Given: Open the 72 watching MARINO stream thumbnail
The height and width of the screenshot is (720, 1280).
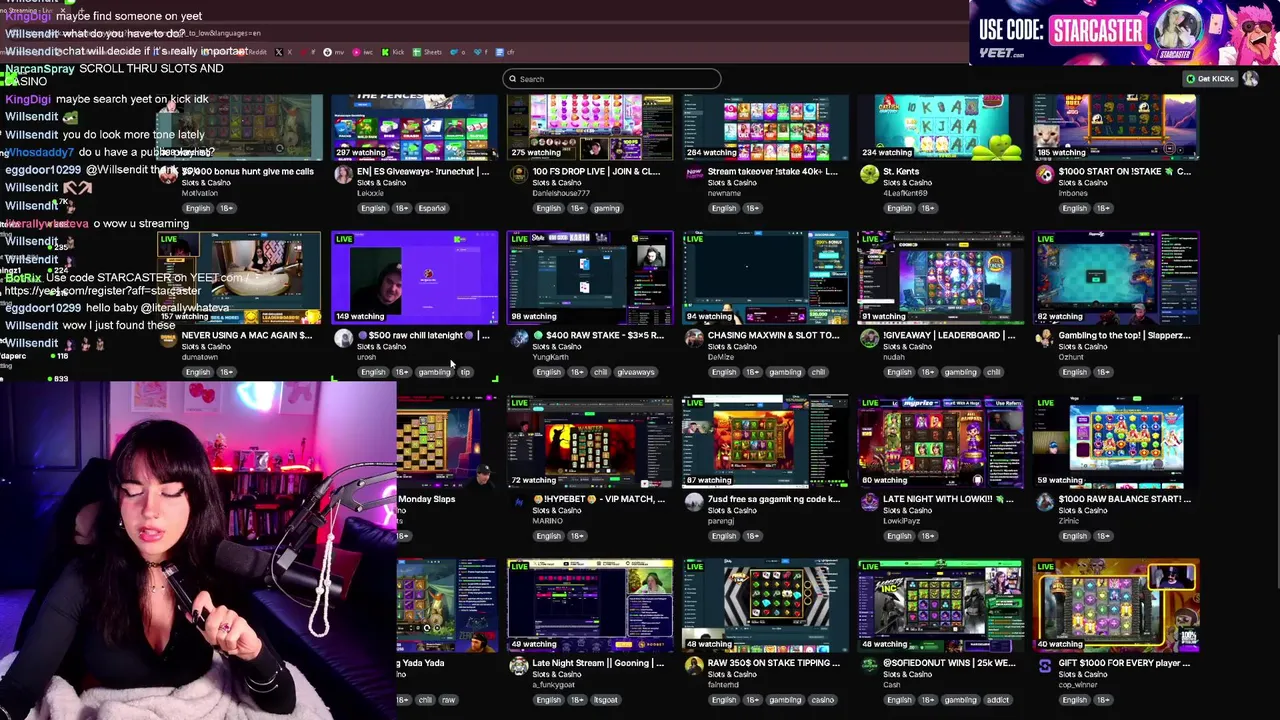Looking at the screenshot, I should 590,441.
